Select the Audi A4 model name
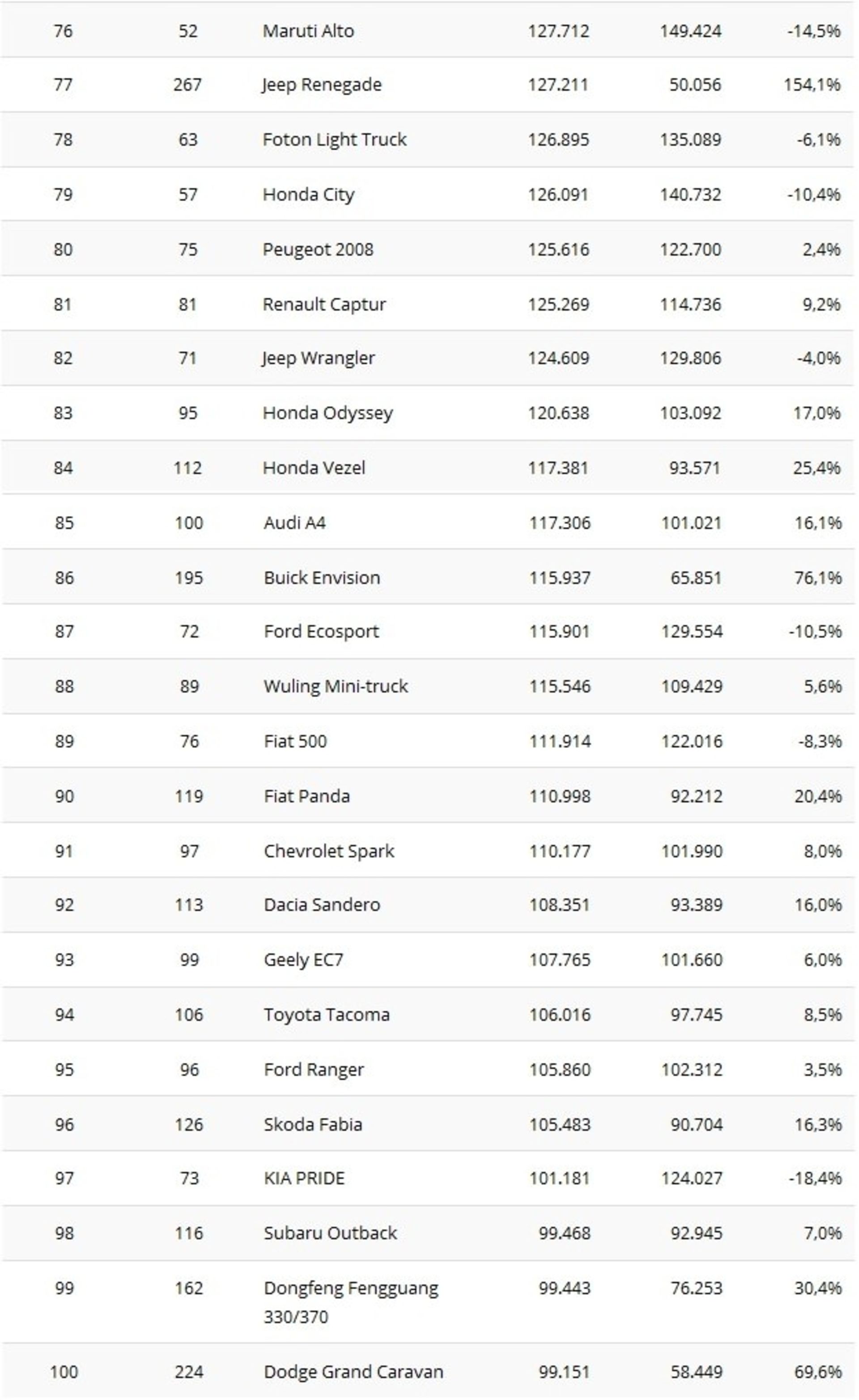859x1400 pixels. pos(294,523)
